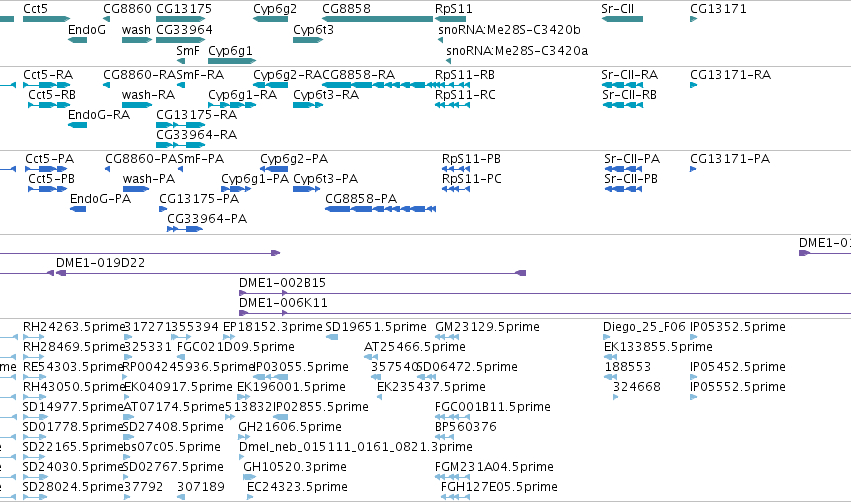Click EST GH21606.5prime
Image resolution: width=851 pixels, height=502 pixels.
pyautogui.click(x=244, y=437)
